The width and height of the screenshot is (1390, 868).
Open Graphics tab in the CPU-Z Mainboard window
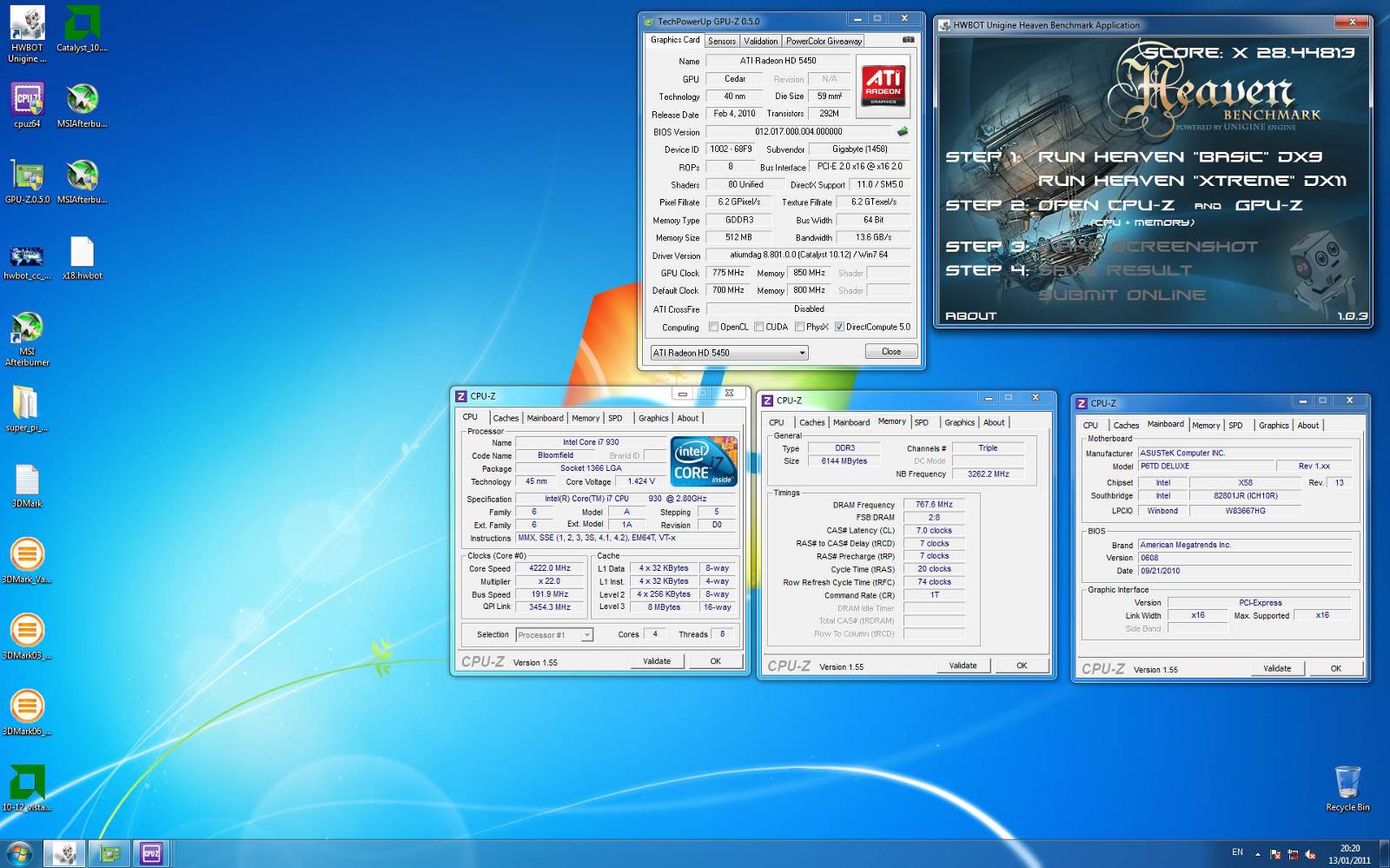coord(1274,425)
